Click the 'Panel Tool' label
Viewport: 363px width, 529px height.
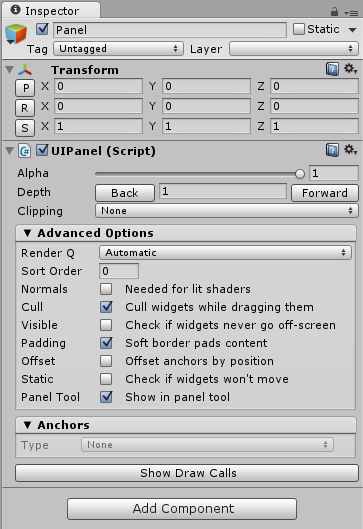coord(51,397)
